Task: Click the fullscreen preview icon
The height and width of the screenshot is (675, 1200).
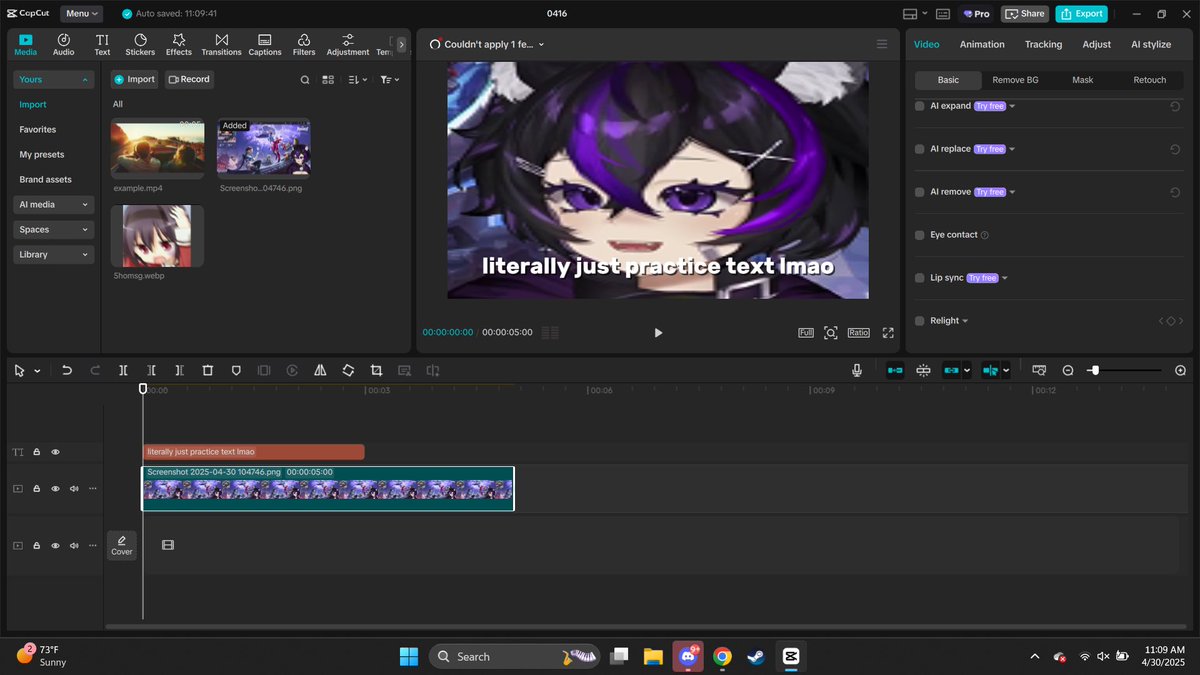Action: [888, 332]
